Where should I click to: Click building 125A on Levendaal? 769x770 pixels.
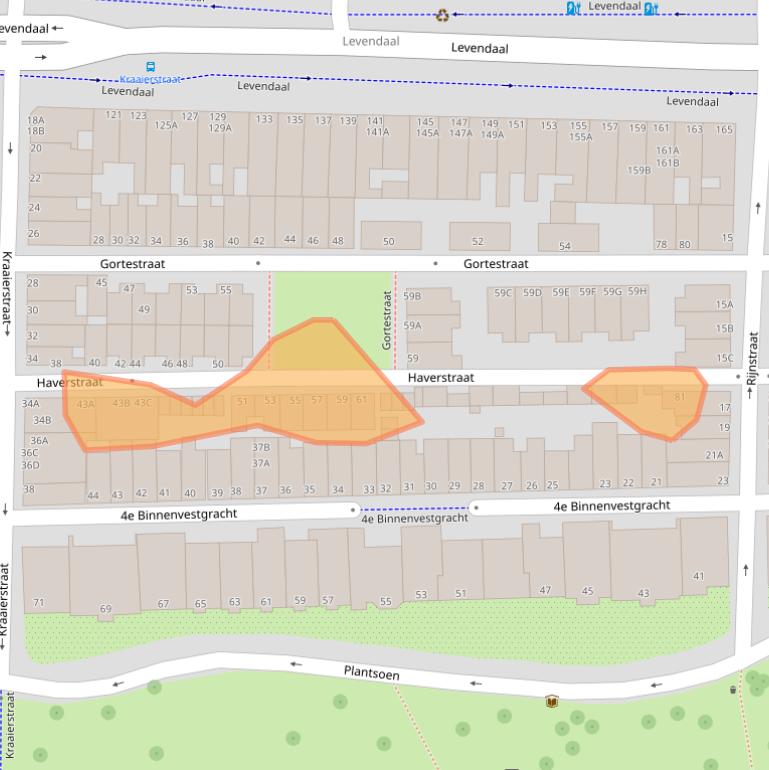(165, 126)
